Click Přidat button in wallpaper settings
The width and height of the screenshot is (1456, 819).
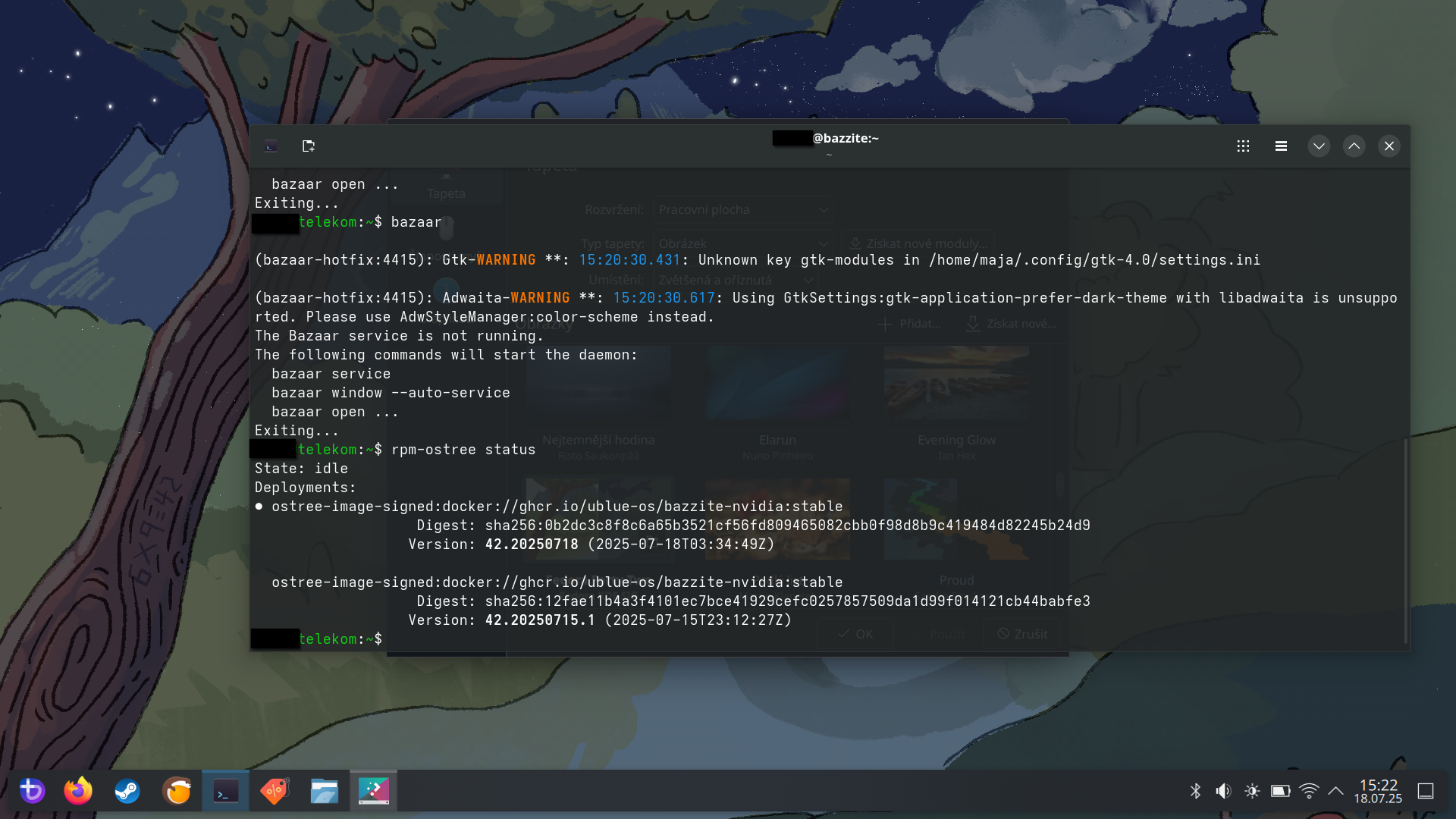pyautogui.click(x=909, y=324)
